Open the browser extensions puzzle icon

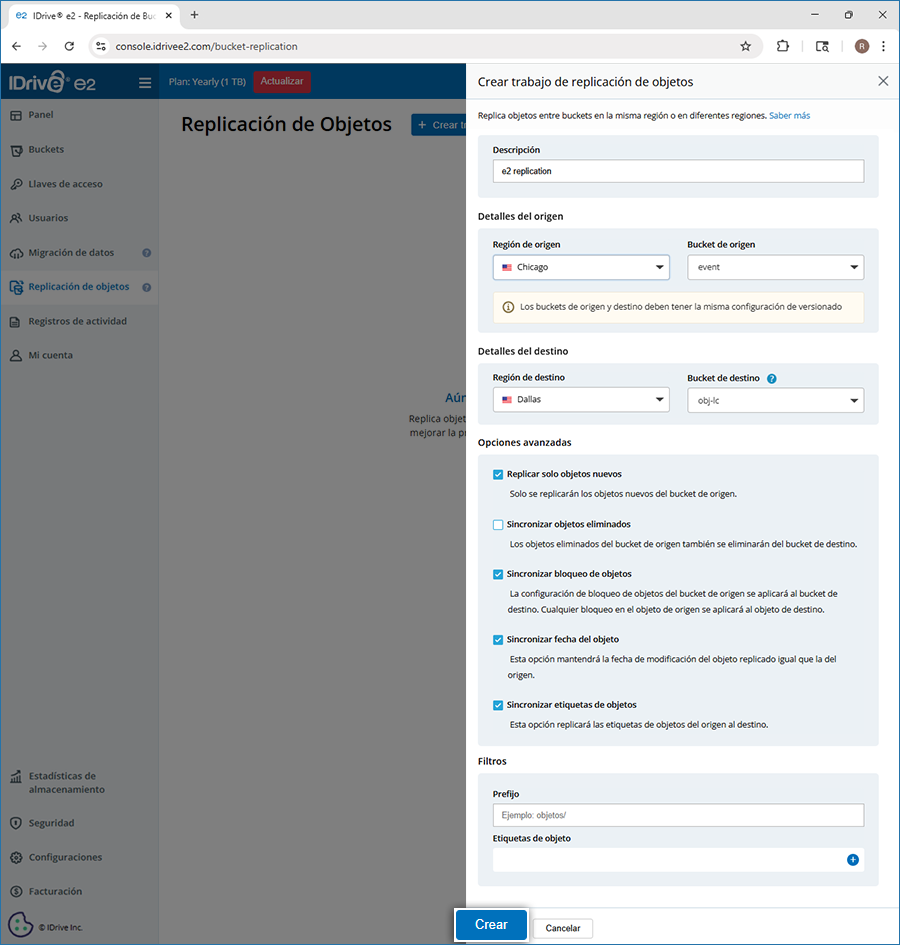(783, 46)
